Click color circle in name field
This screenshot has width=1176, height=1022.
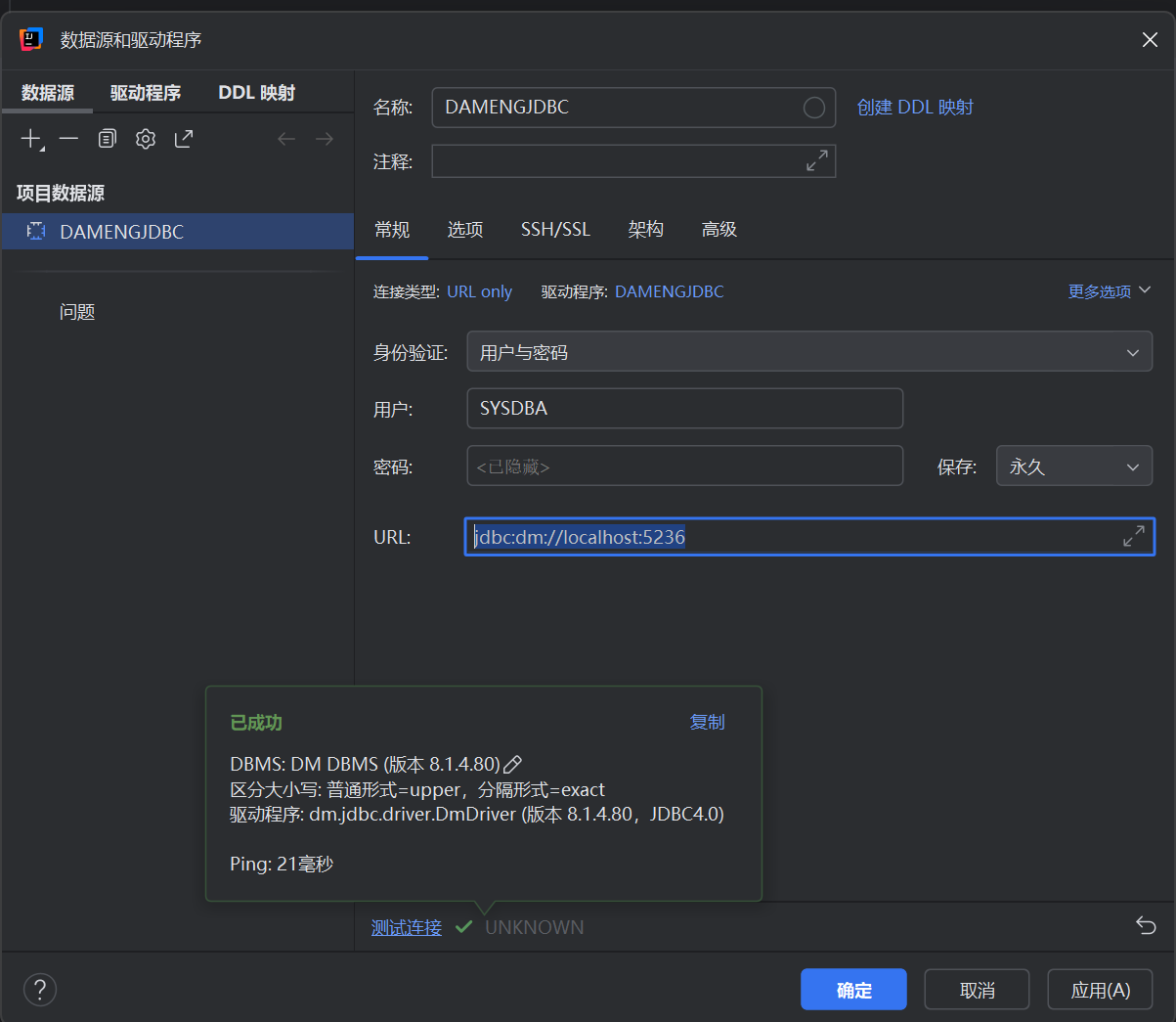[814, 108]
